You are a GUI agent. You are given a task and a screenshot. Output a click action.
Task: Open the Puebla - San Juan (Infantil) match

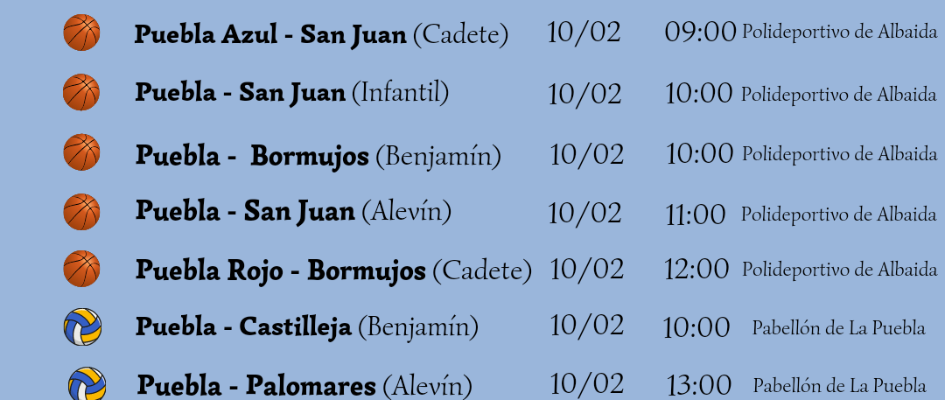[x=292, y=94]
